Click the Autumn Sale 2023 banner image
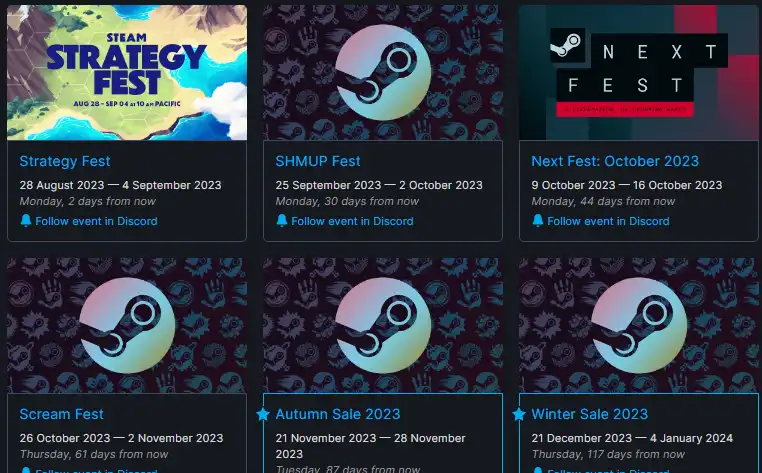This screenshot has height=473, width=762. coord(383,325)
